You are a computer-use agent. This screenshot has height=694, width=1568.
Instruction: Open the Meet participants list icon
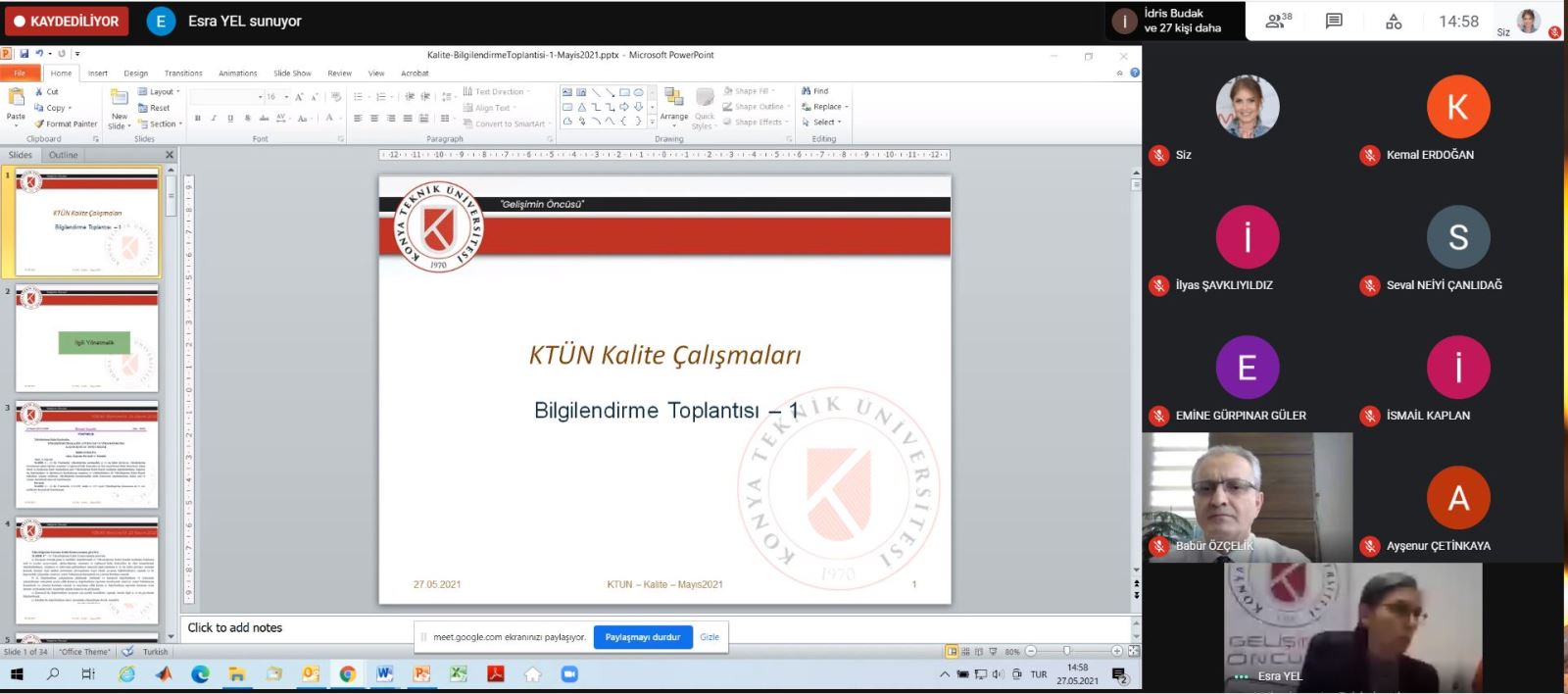point(1277,22)
